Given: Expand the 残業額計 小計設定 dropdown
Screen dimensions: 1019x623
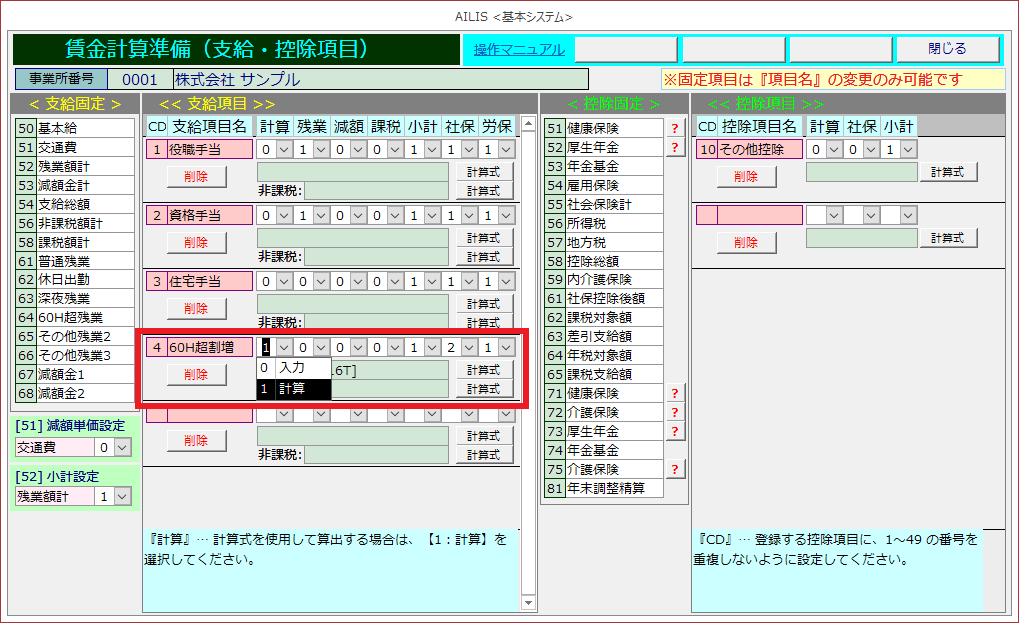Looking at the screenshot, I should pyautogui.click(x=122, y=496).
